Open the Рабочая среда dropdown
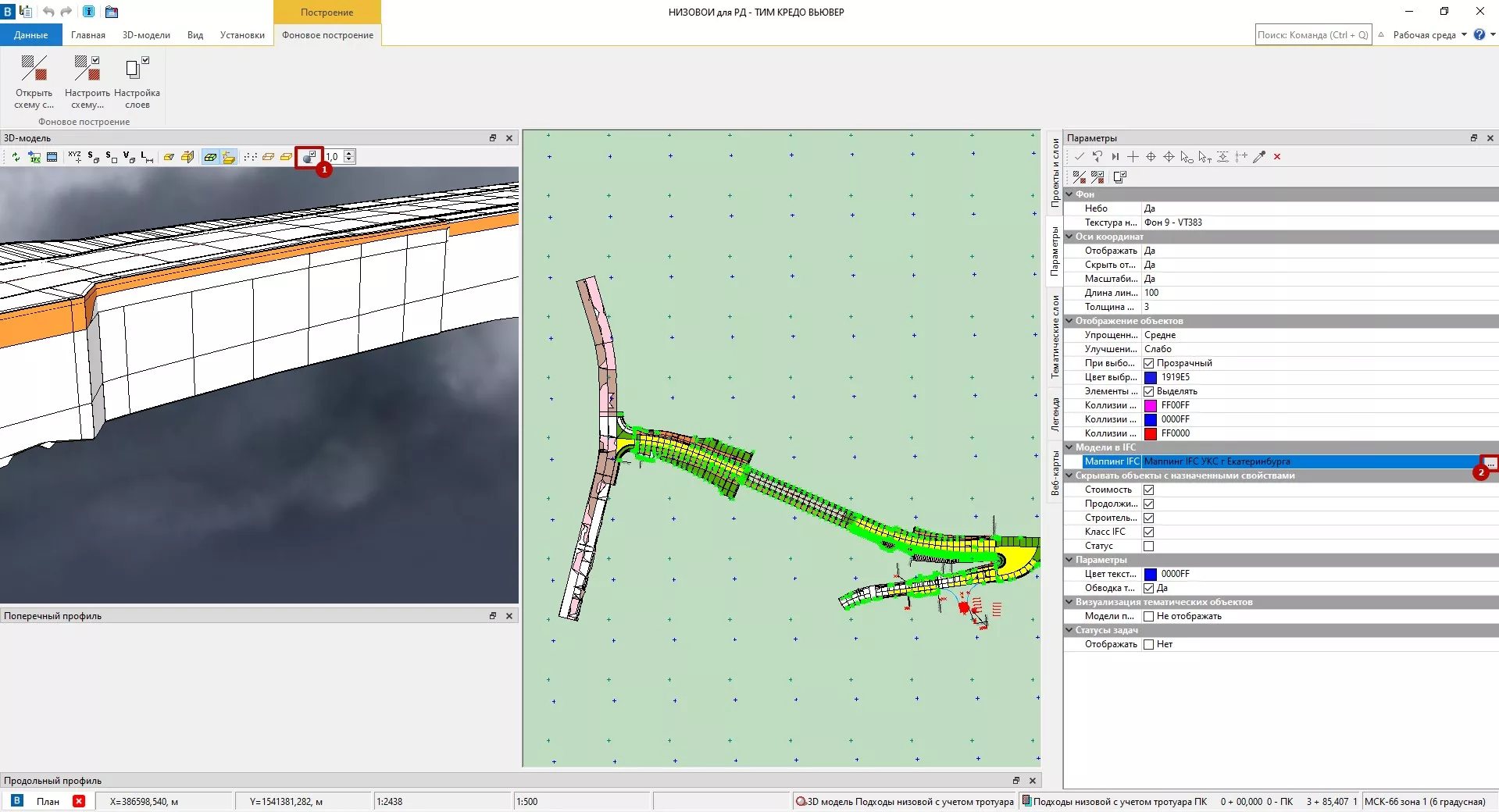Viewport: 1499px width, 812px height. 1429,35
